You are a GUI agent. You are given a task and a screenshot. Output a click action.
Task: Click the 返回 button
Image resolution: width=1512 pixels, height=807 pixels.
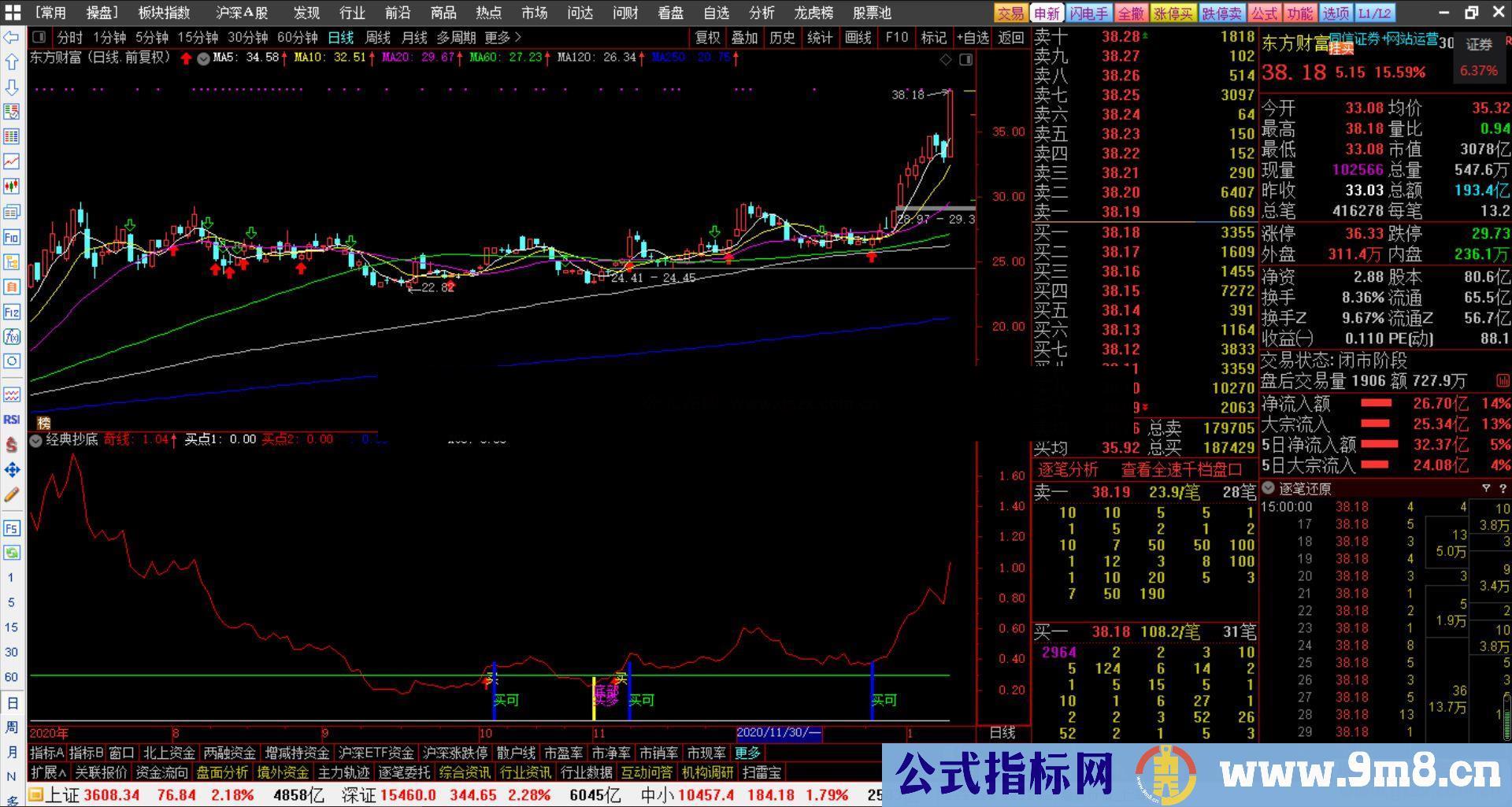(x=1010, y=37)
